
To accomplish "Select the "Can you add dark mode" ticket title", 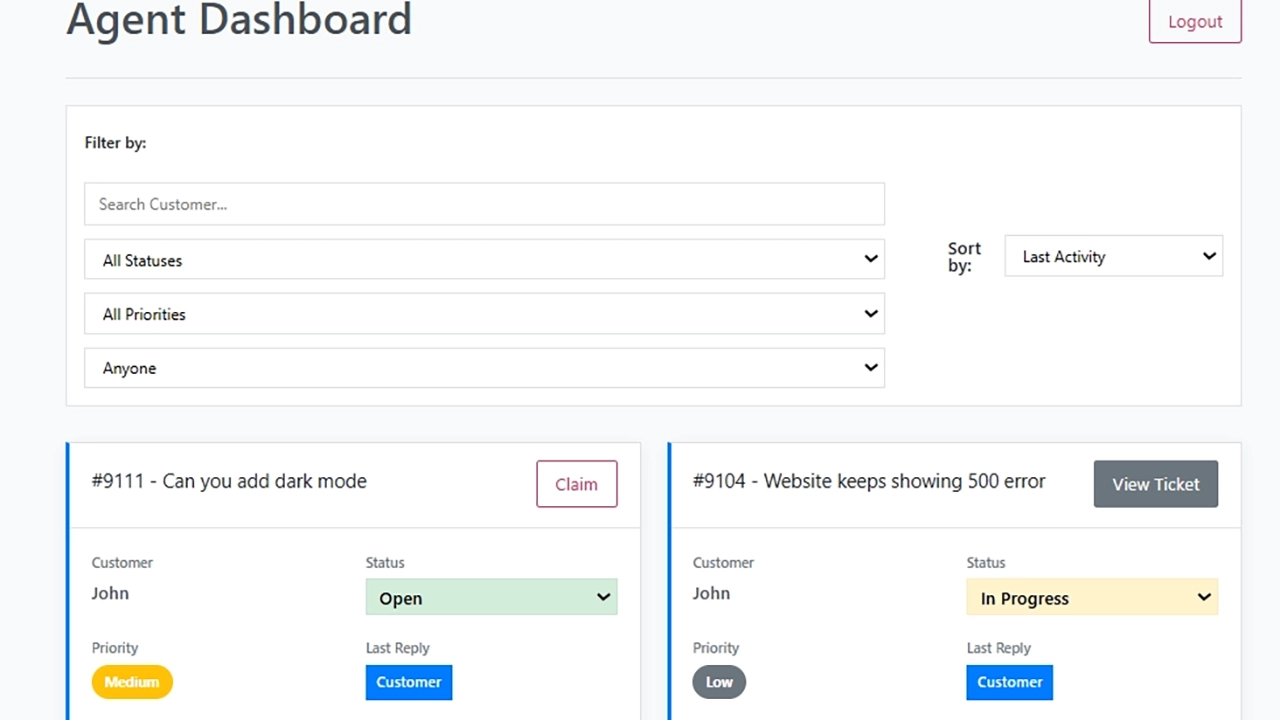I will click(x=229, y=481).
